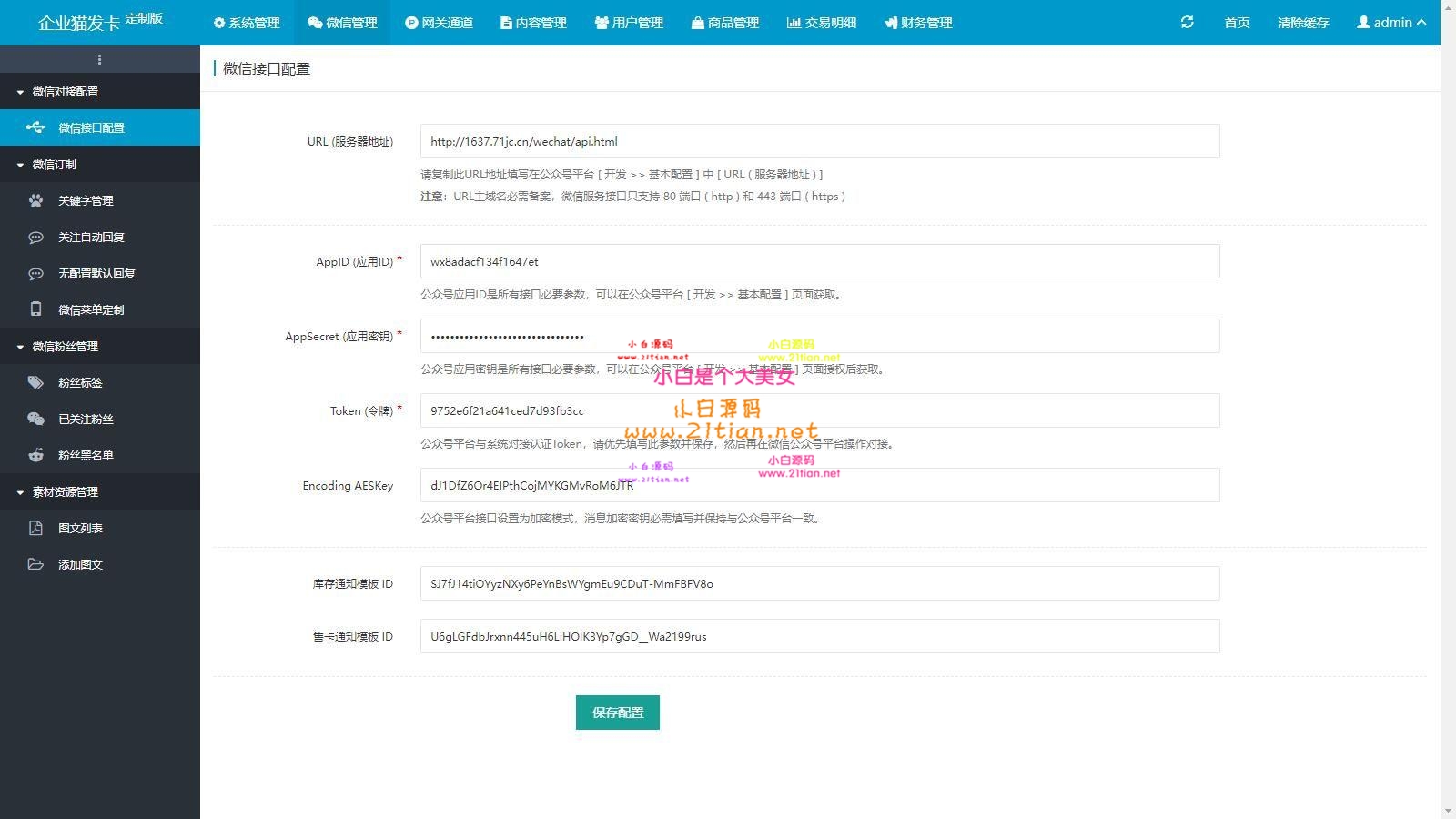Click the sidebar collapse dots at the top
This screenshot has width=1456, height=819.
[x=100, y=58]
